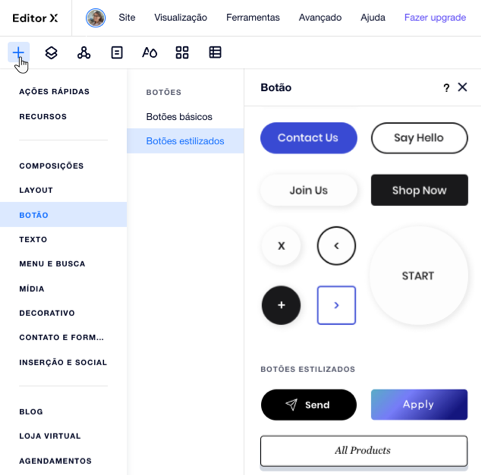Click the user profile avatar
This screenshot has height=475, width=481.
[96, 18]
